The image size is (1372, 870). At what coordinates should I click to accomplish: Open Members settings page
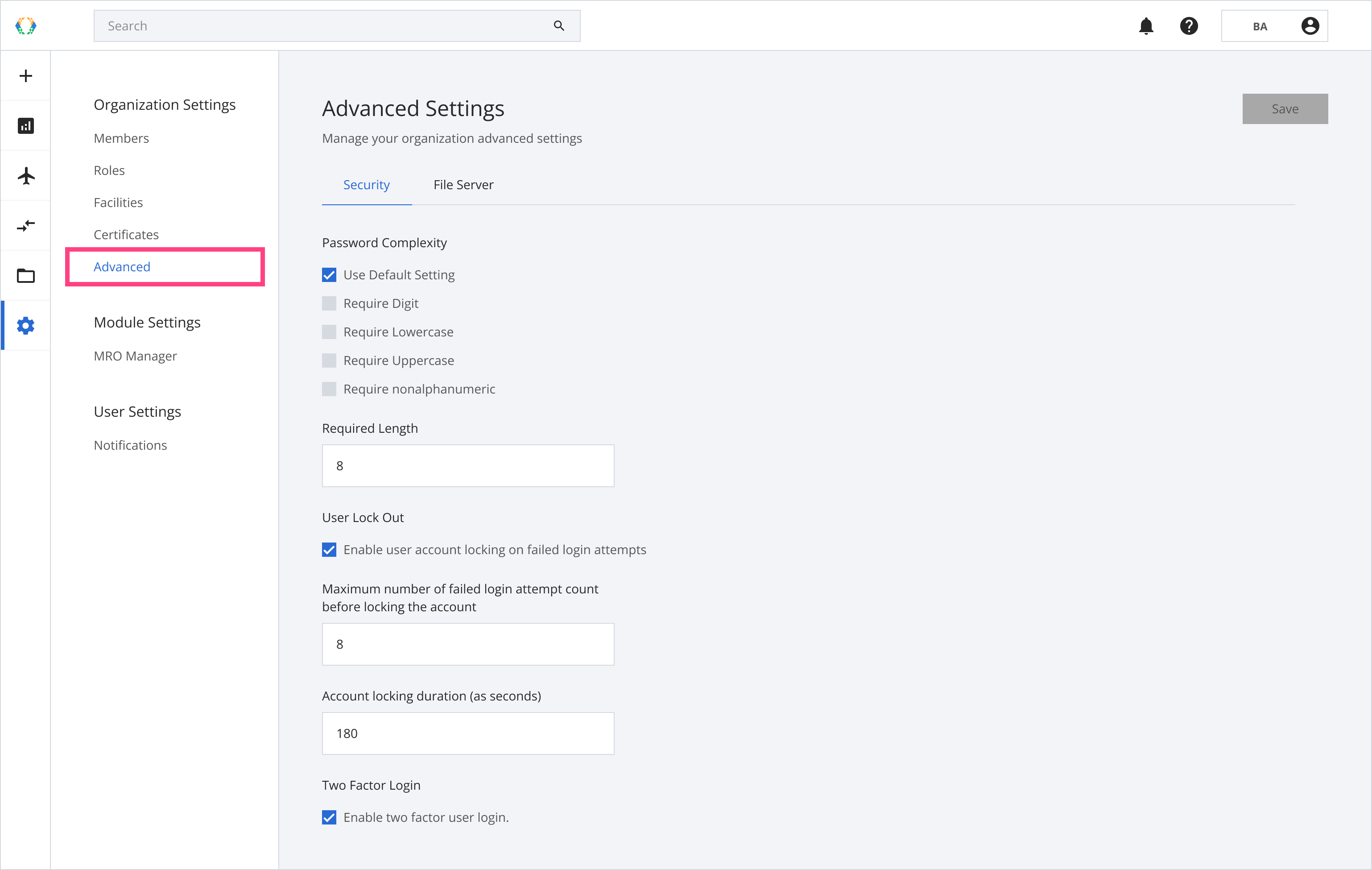point(121,138)
